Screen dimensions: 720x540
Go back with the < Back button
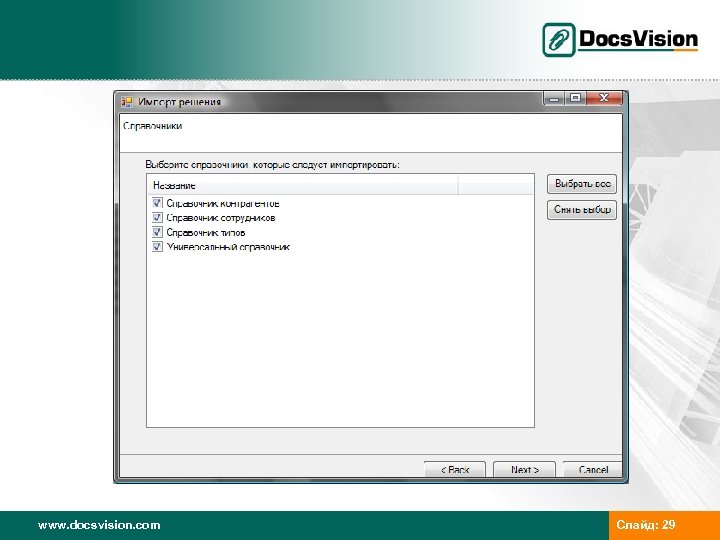click(x=455, y=469)
